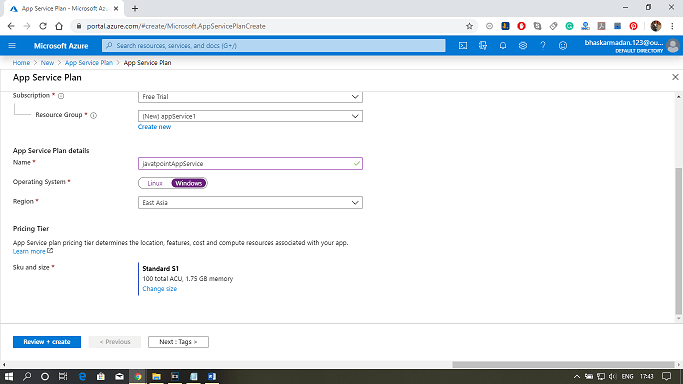Image resolution: width=683 pixels, height=384 pixels.
Task: Open Word from the taskbar
Action: tap(212, 377)
